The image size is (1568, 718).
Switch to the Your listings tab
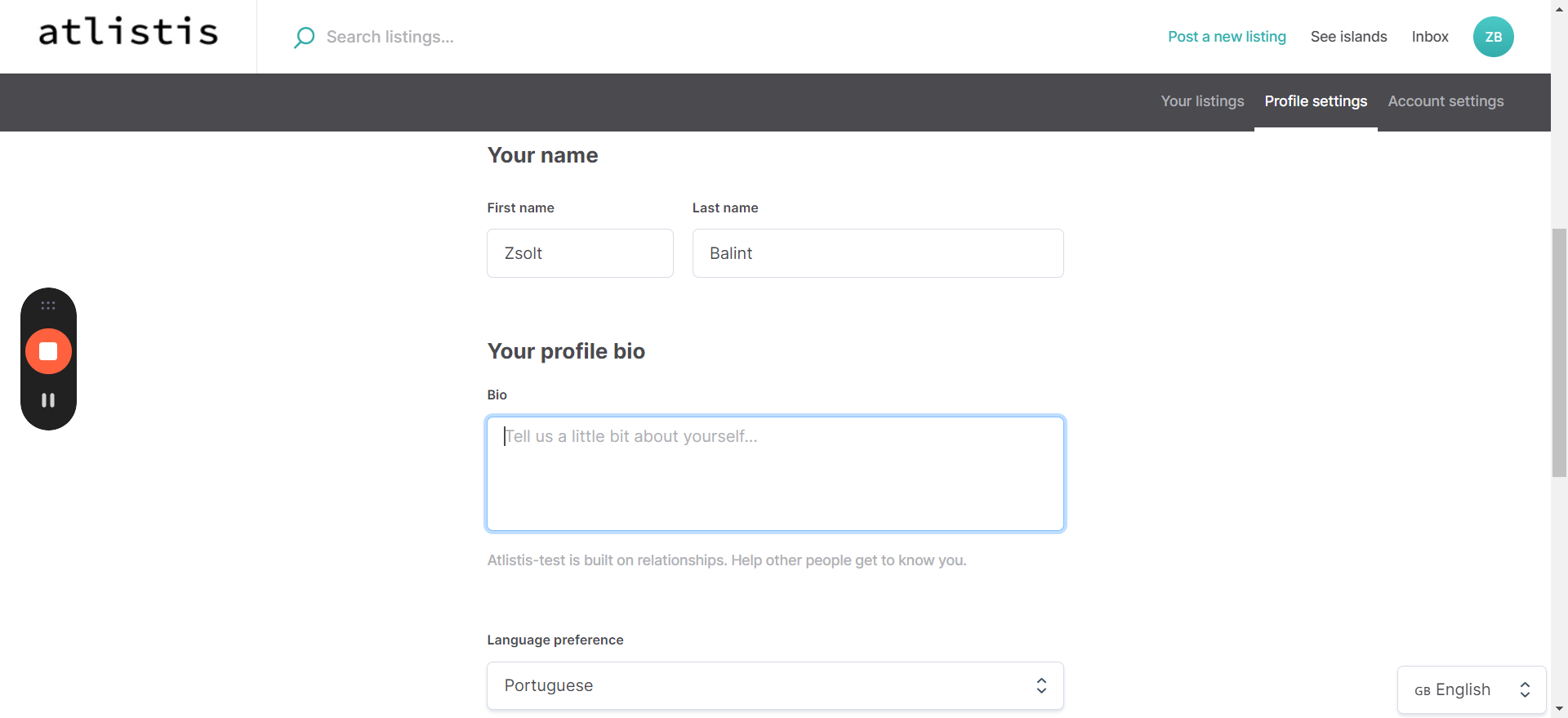click(x=1202, y=101)
